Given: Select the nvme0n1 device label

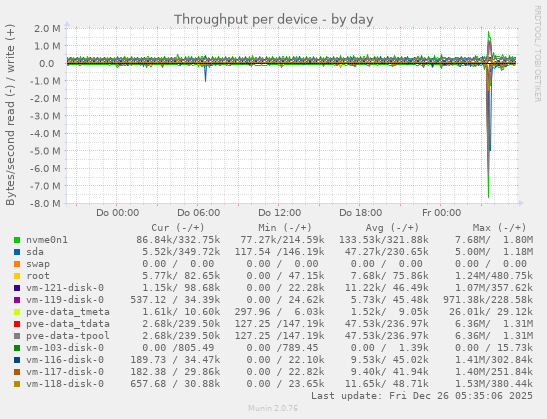Looking at the screenshot, I should [47, 240].
